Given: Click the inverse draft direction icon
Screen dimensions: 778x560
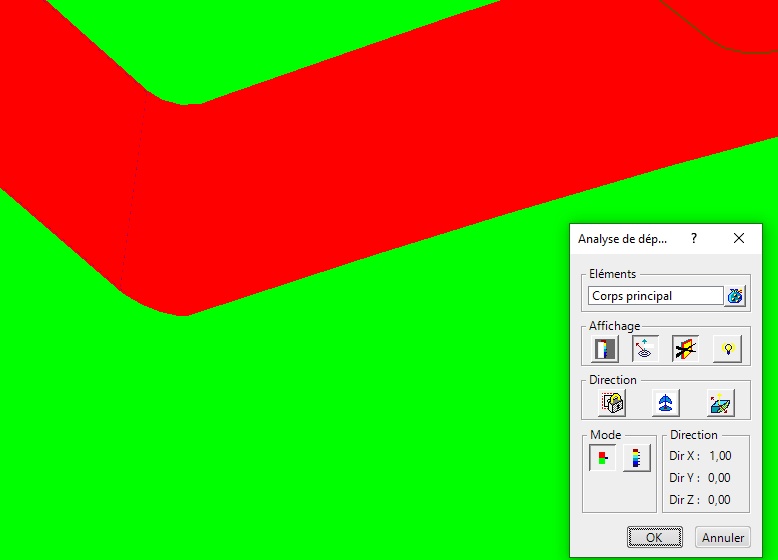Looking at the screenshot, I should [x=720, y=403].
